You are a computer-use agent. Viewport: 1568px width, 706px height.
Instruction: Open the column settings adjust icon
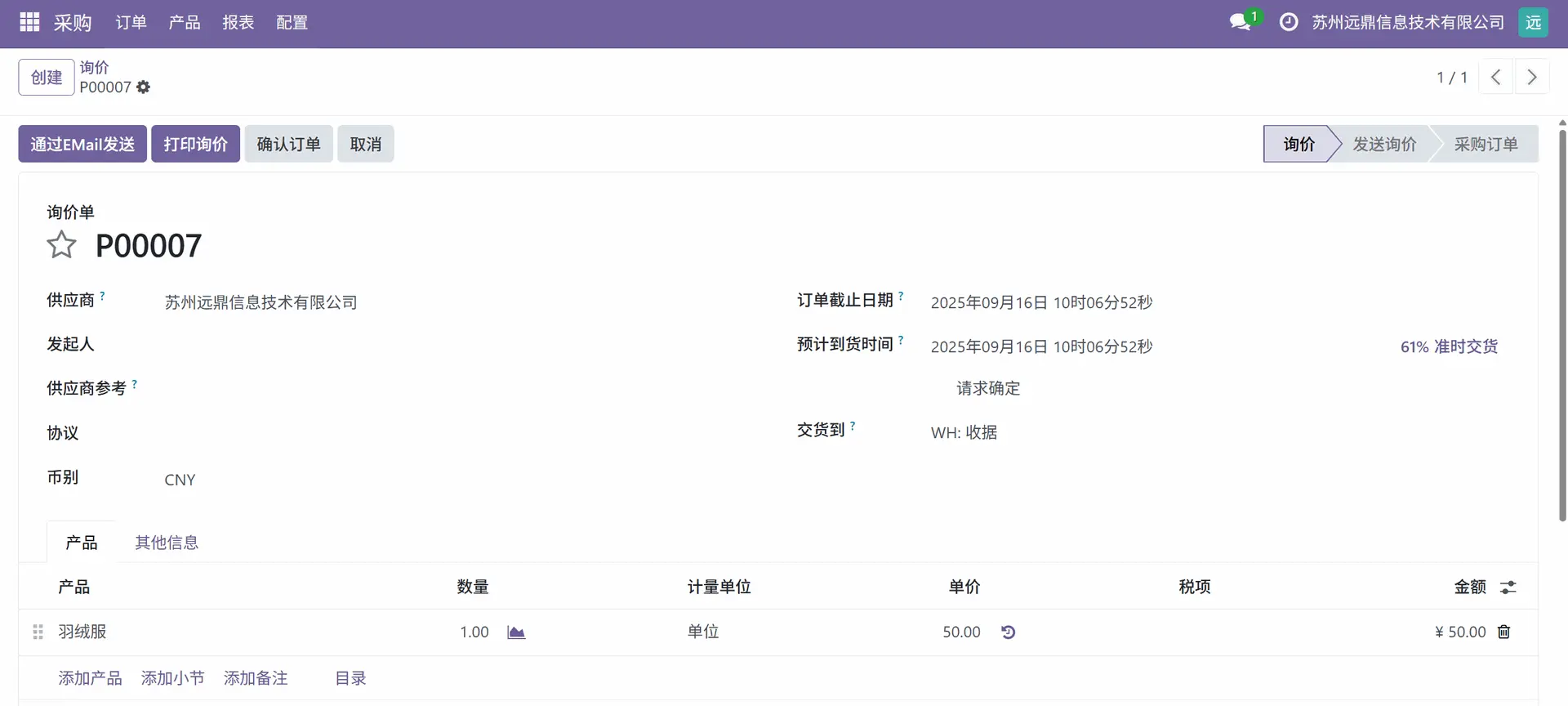coord(1508,588)
